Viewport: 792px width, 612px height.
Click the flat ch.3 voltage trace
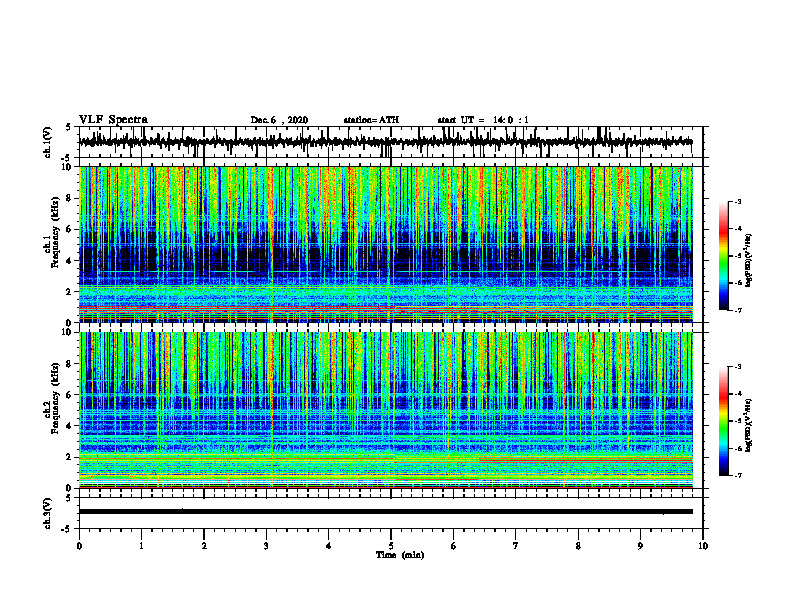click(385, 512)
